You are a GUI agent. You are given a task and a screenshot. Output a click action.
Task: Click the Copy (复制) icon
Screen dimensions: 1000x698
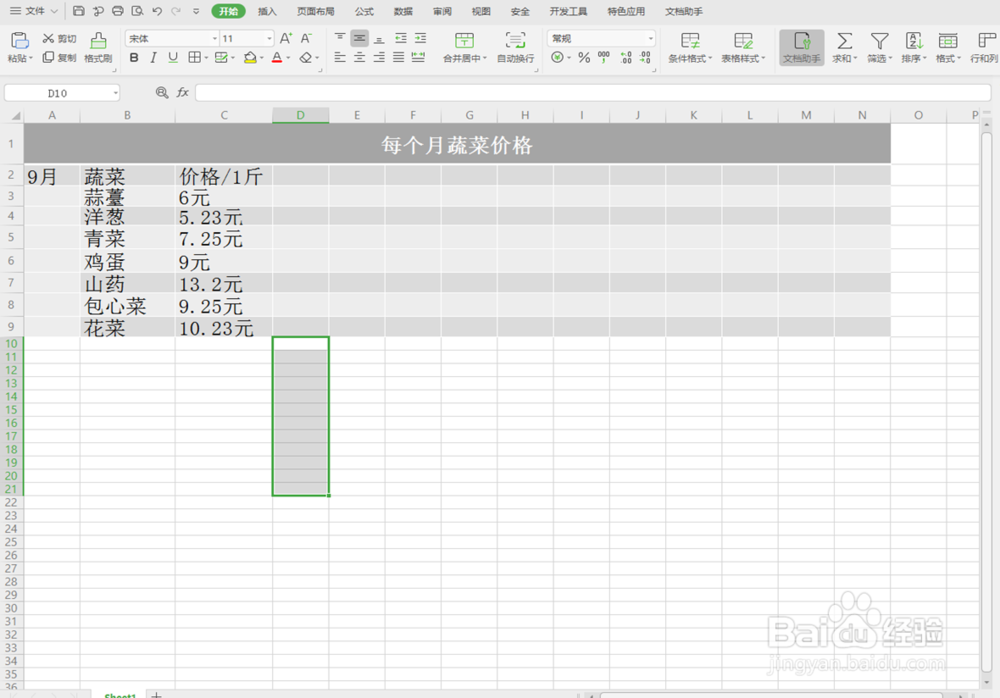tap(48, 57)
